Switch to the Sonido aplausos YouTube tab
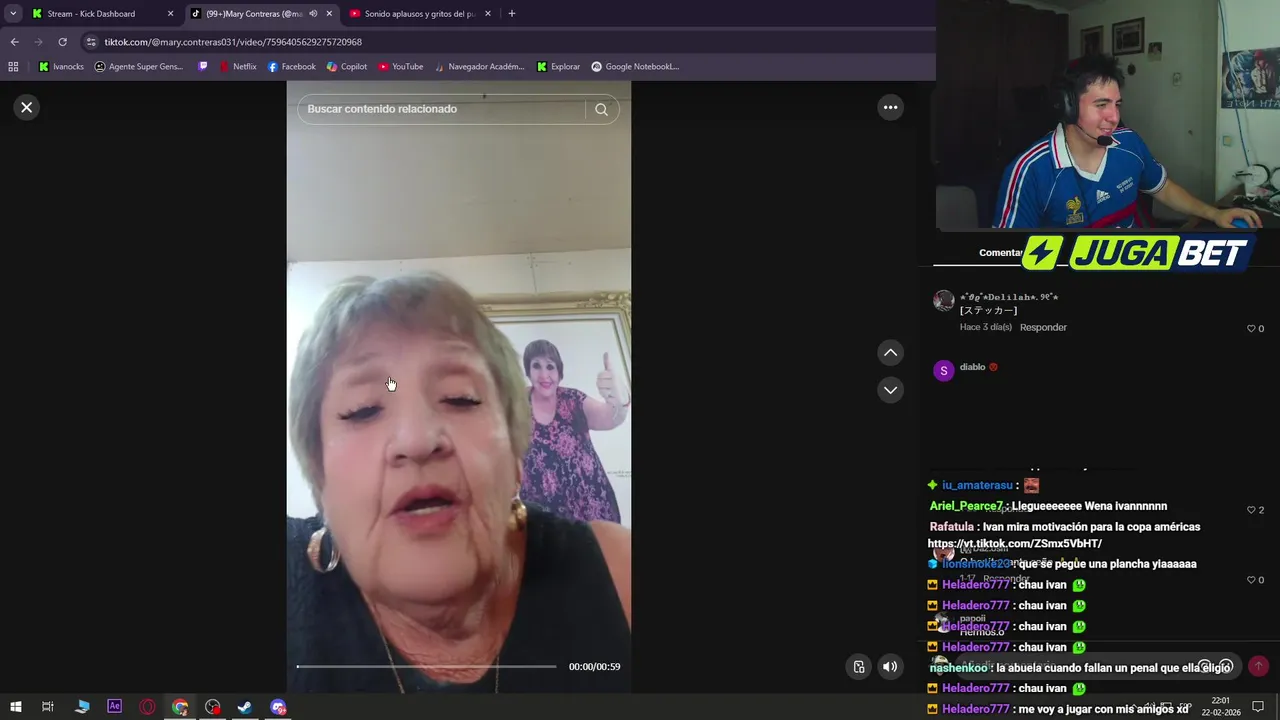 (420, 14)
